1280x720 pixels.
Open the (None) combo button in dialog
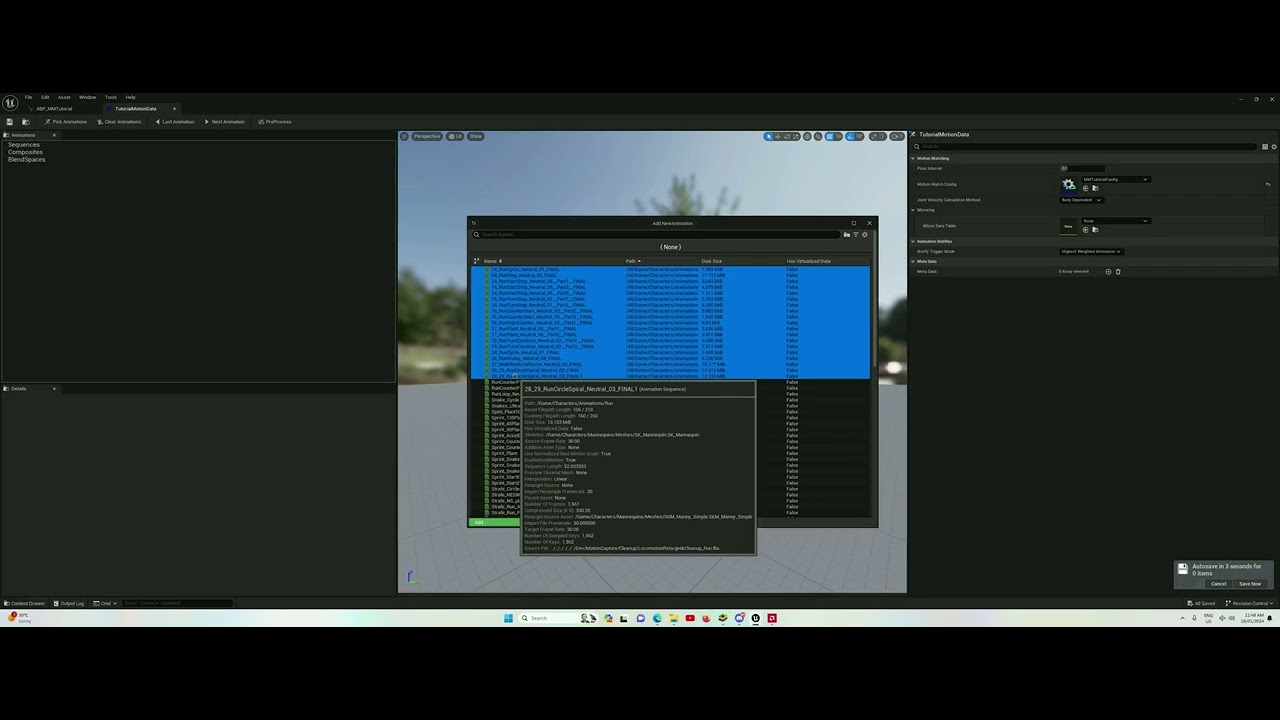click(x=671, y=247)
